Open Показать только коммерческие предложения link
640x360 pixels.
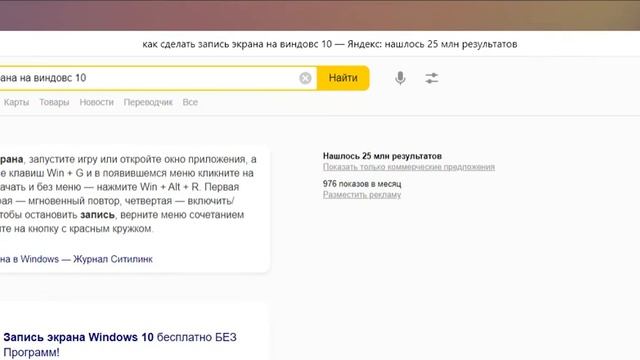[409, 167]
